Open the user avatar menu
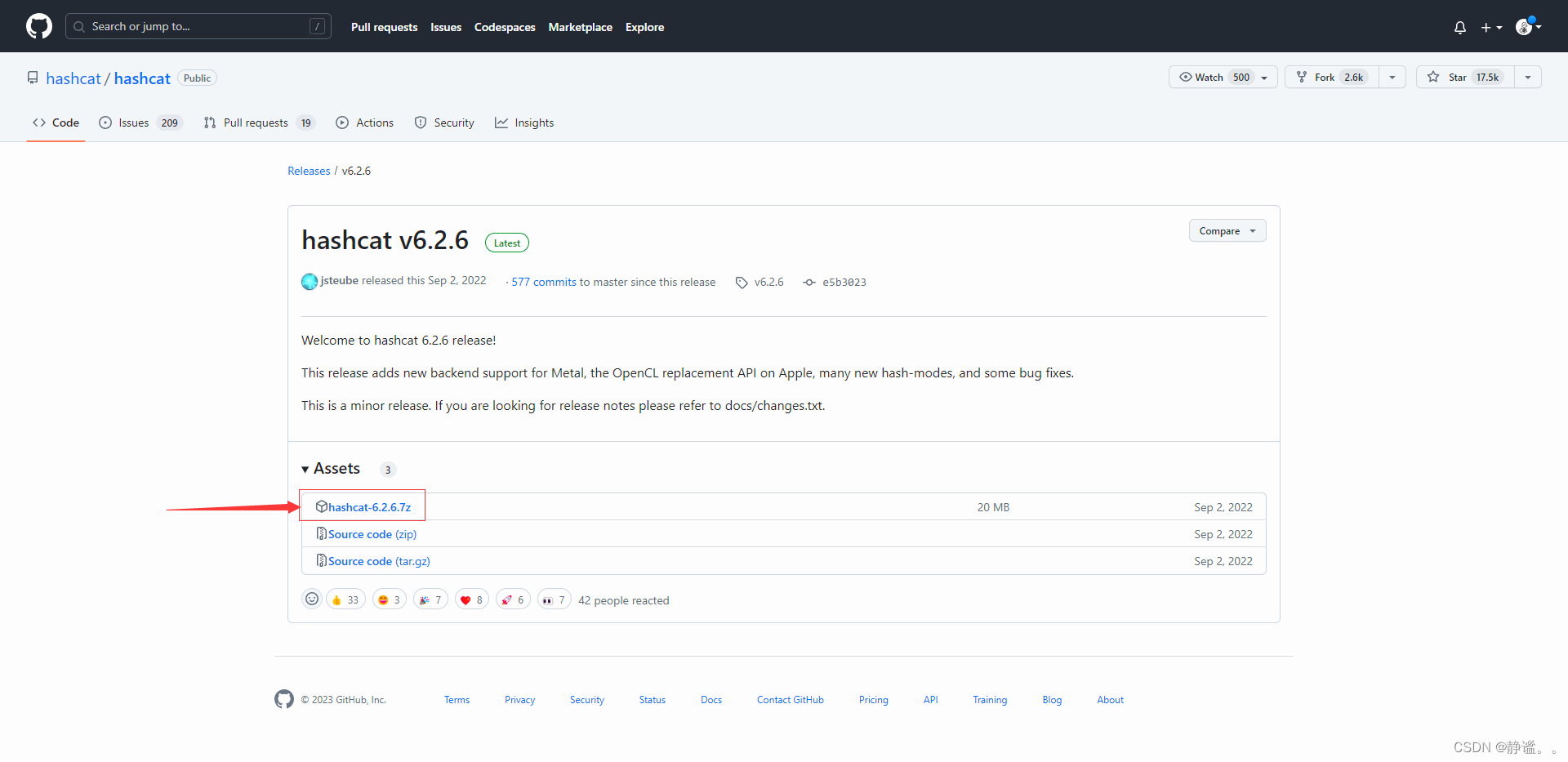The height and width of the screenshot is (762, 1568). point(1528,26)
